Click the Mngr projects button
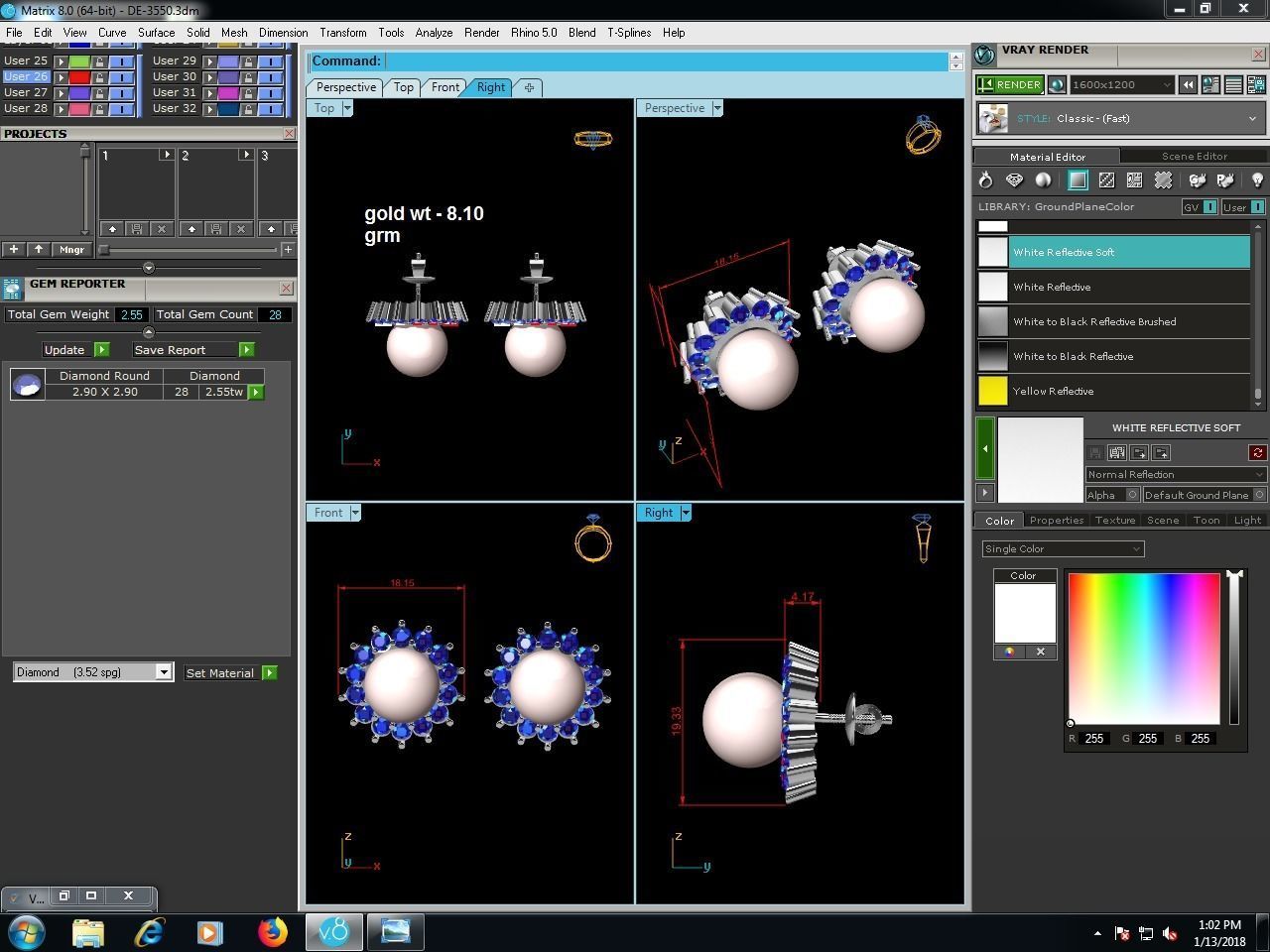 pyautogui.click(x=71, y=250)
